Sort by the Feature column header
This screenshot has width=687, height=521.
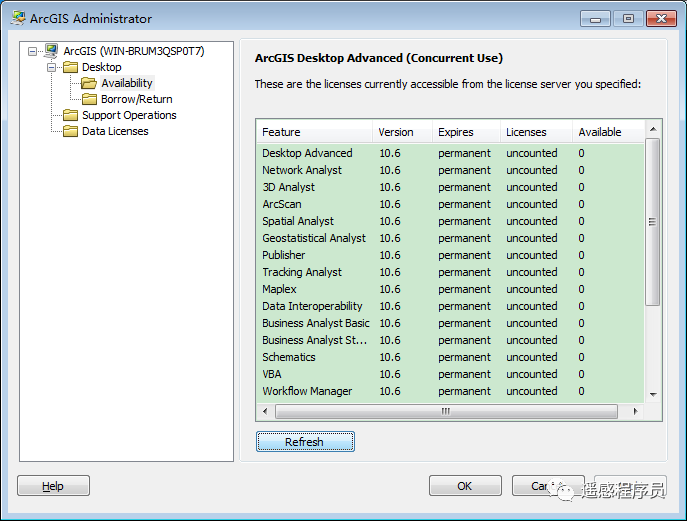pos(315,132)
